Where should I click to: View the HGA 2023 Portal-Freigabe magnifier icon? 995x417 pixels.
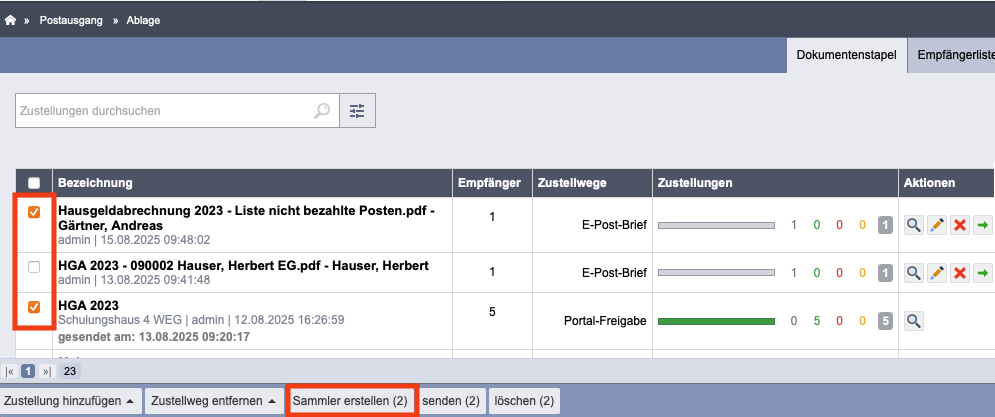(914, 321)
